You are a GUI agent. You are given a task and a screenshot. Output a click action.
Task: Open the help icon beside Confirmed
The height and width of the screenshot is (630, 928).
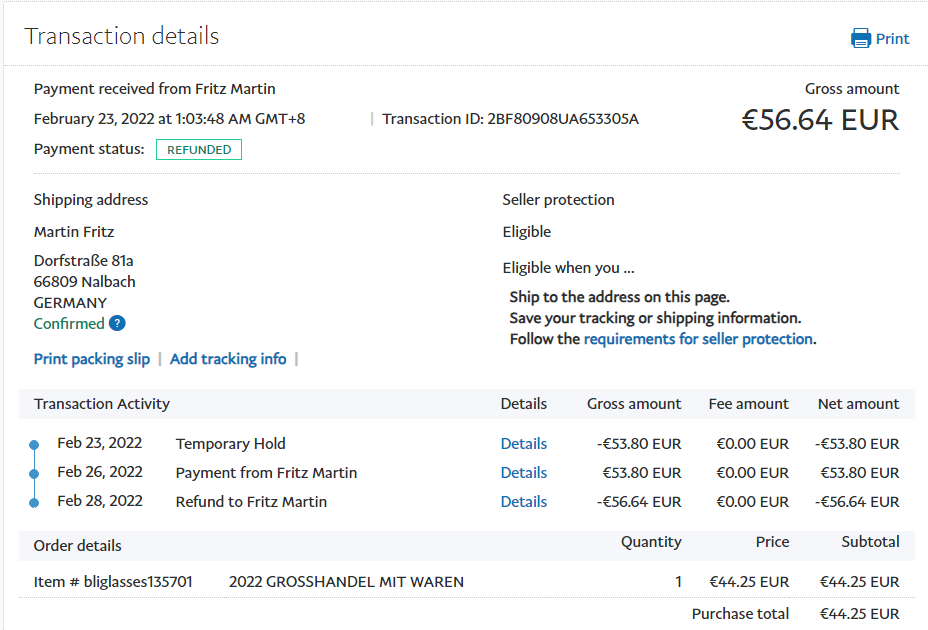tap(117, 323)
